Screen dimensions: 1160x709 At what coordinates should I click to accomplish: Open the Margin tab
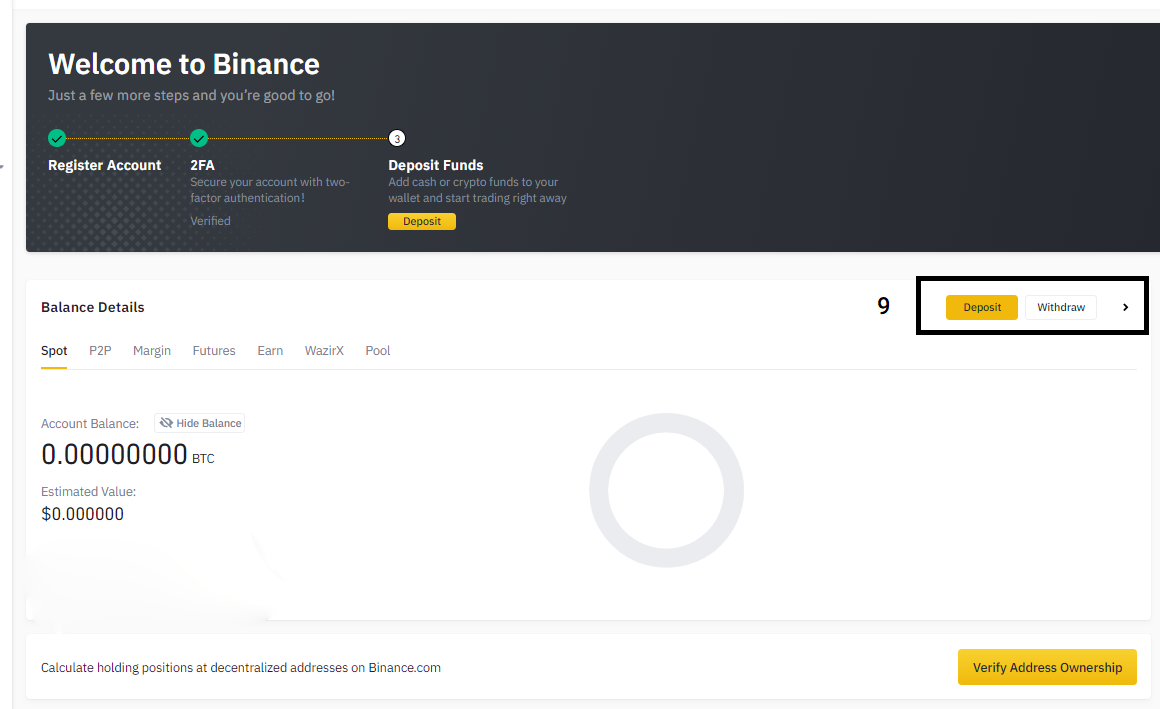click(152, 351)
